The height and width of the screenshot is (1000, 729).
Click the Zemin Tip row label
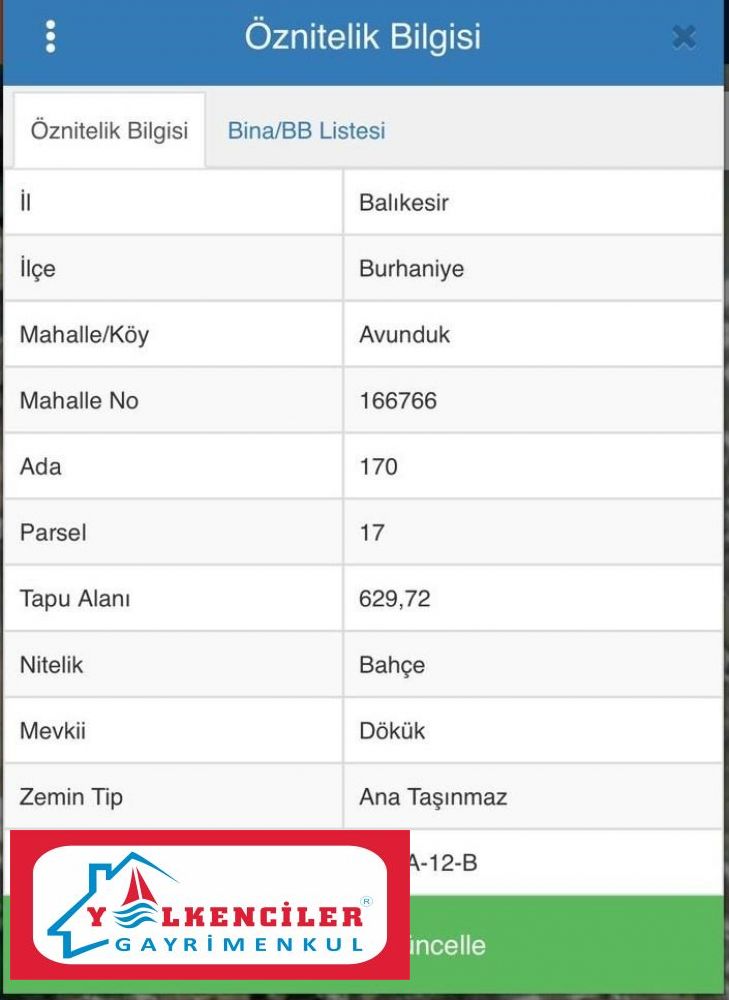pyautogui.click(x=71, y=797)
